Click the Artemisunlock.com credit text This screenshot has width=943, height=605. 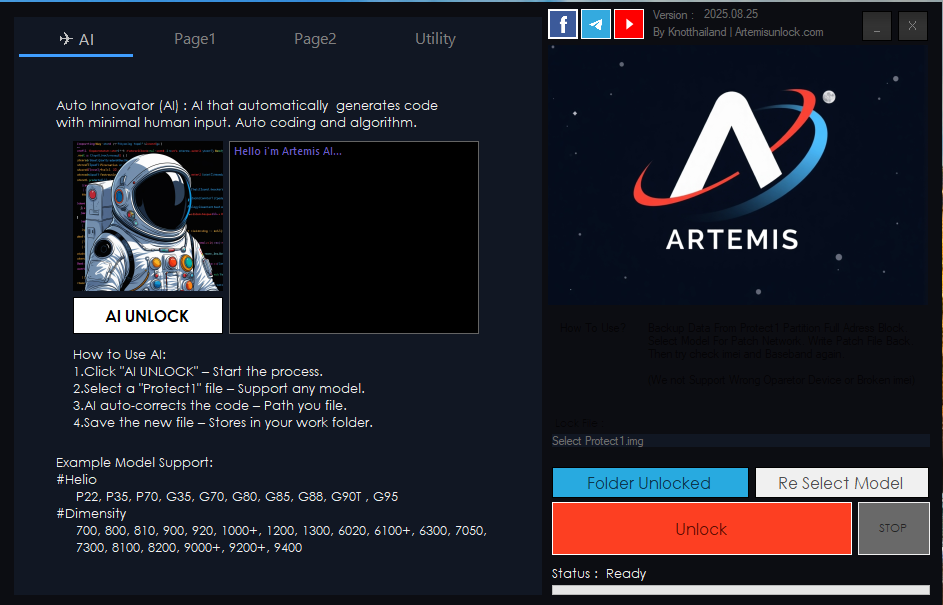pos(779,32)
